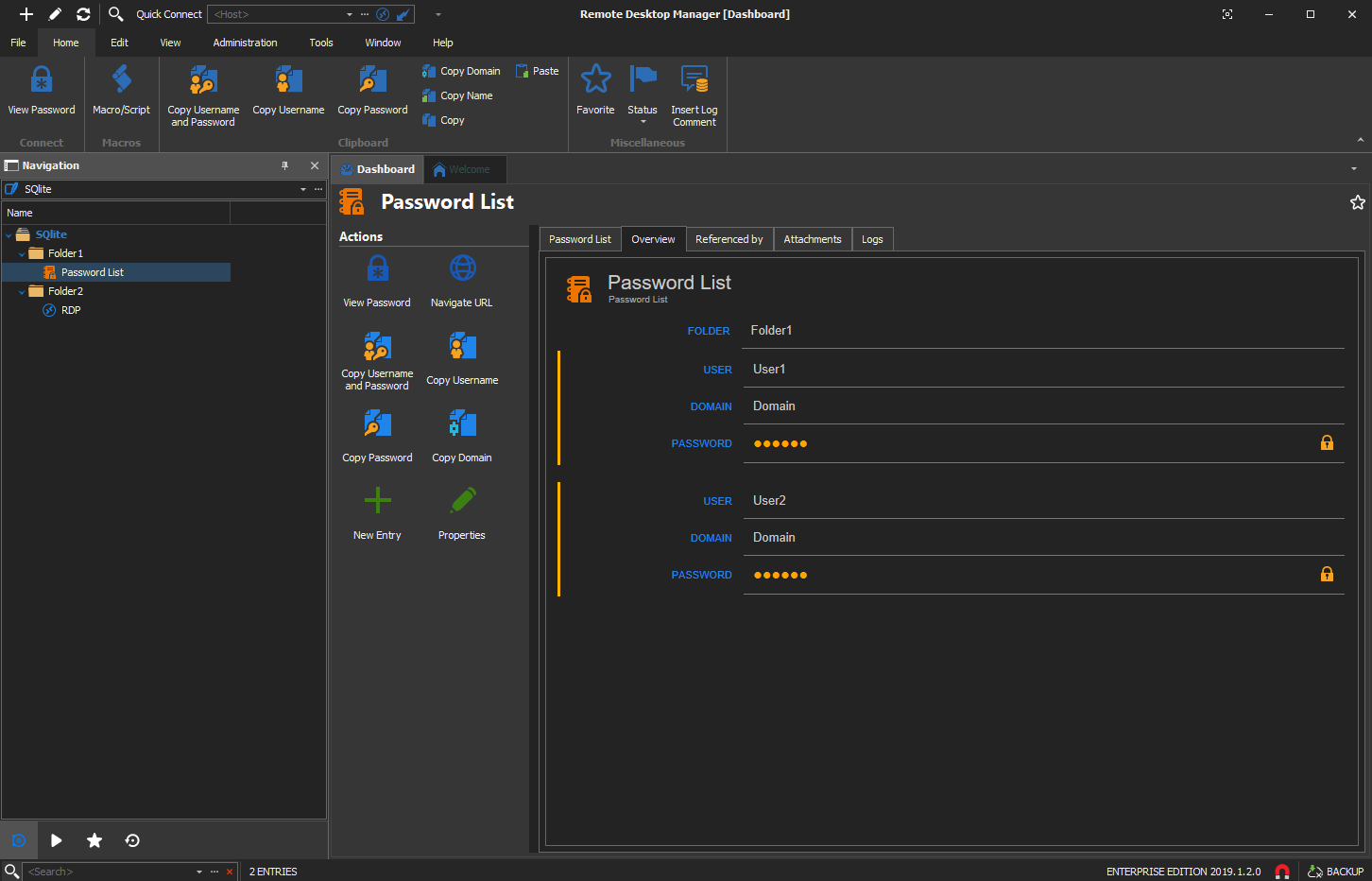The height and width of the screenshot is (881, 1372).
Task: Click Copy Domain in the ribbon
Action: pos(461,71)
